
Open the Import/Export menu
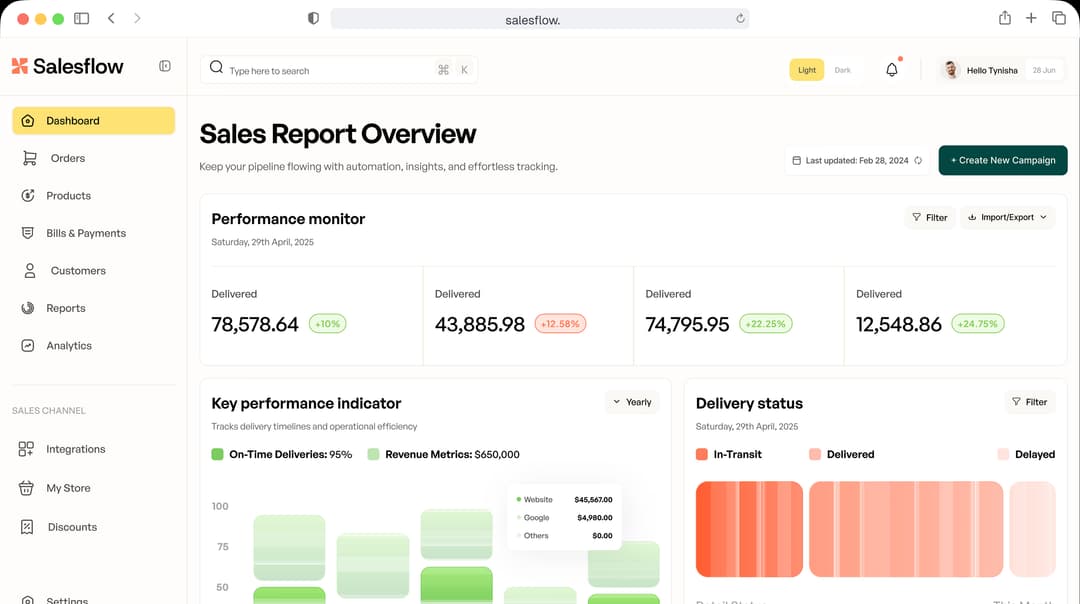click(1007, 217)
